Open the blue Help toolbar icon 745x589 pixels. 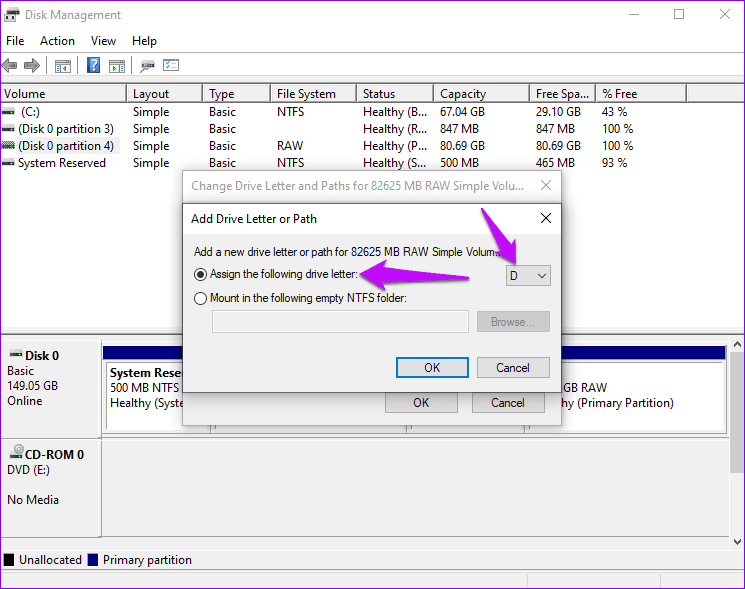(x=93, y=65)
